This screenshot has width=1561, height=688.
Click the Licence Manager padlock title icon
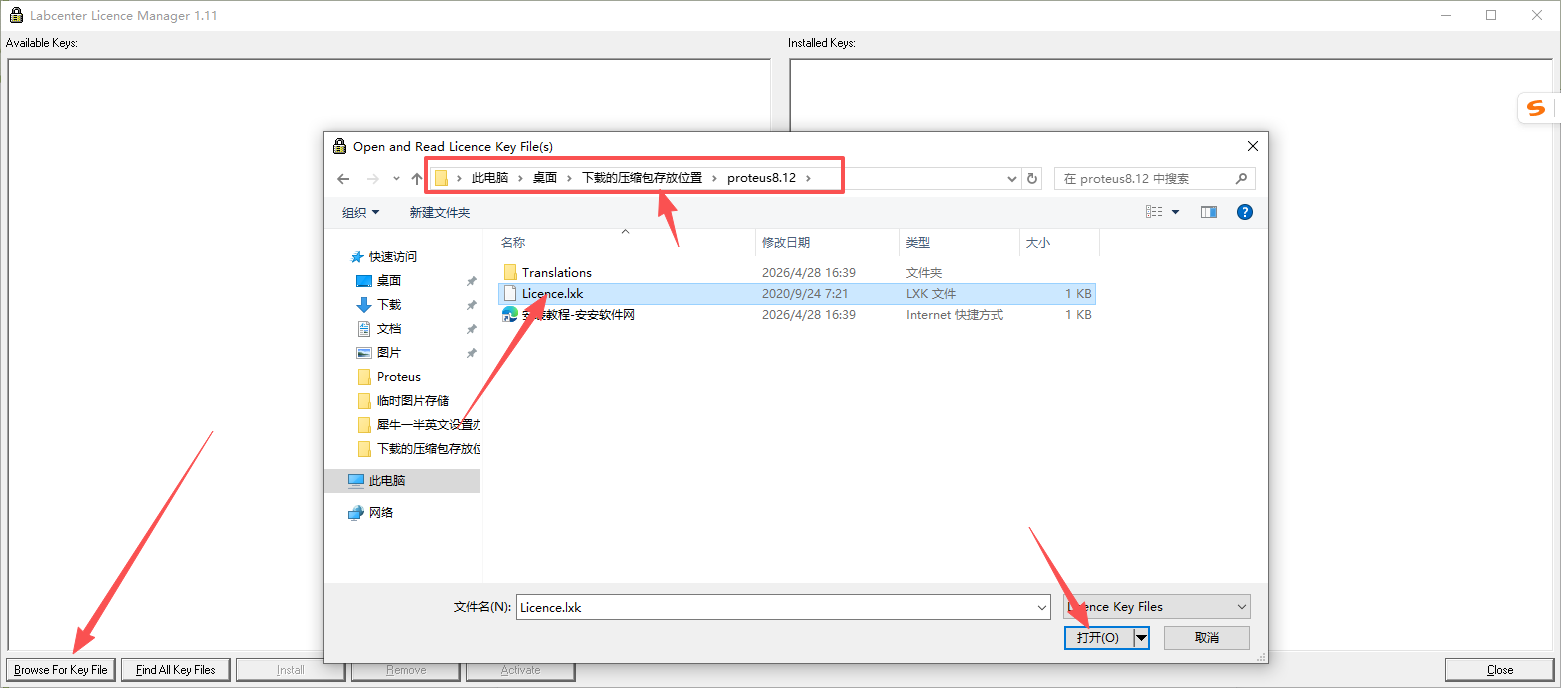(16, 15)
